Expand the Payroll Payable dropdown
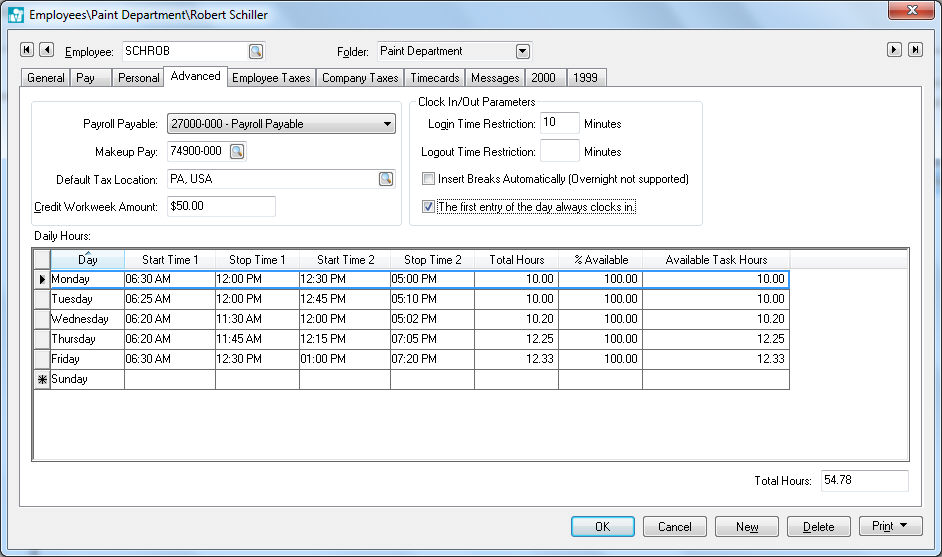This screenshot has height=557, width=942. [388, 124]
